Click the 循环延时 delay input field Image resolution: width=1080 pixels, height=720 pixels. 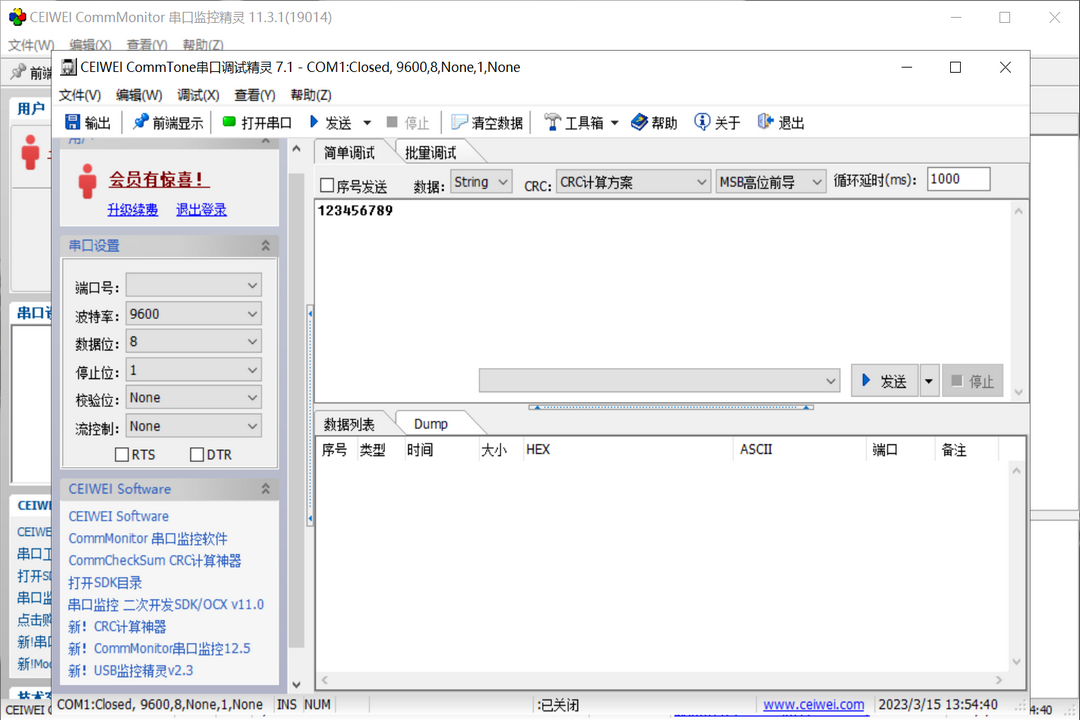pos(957,178)
